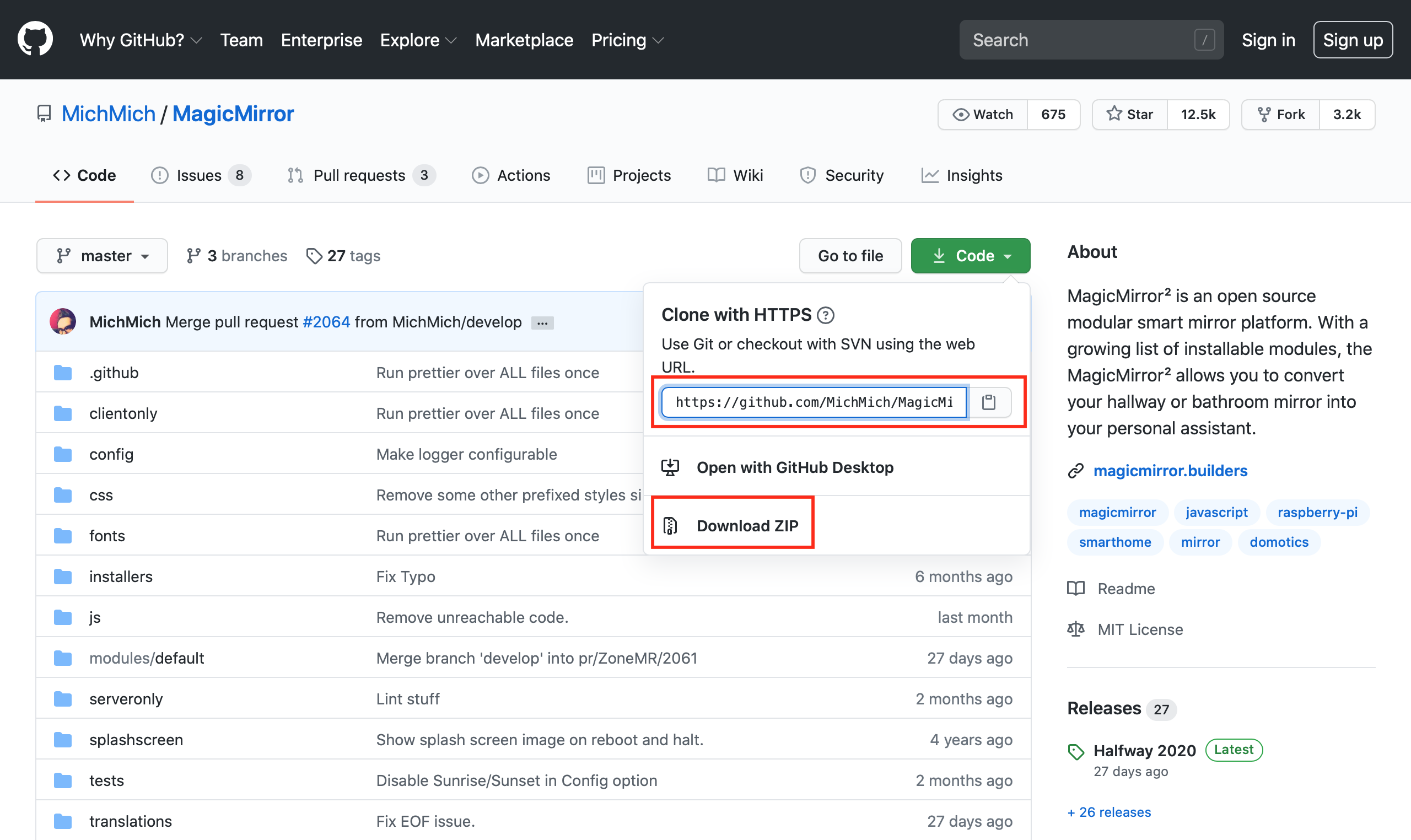Fork the MagicMirror repository

(x=1281, y=114)
